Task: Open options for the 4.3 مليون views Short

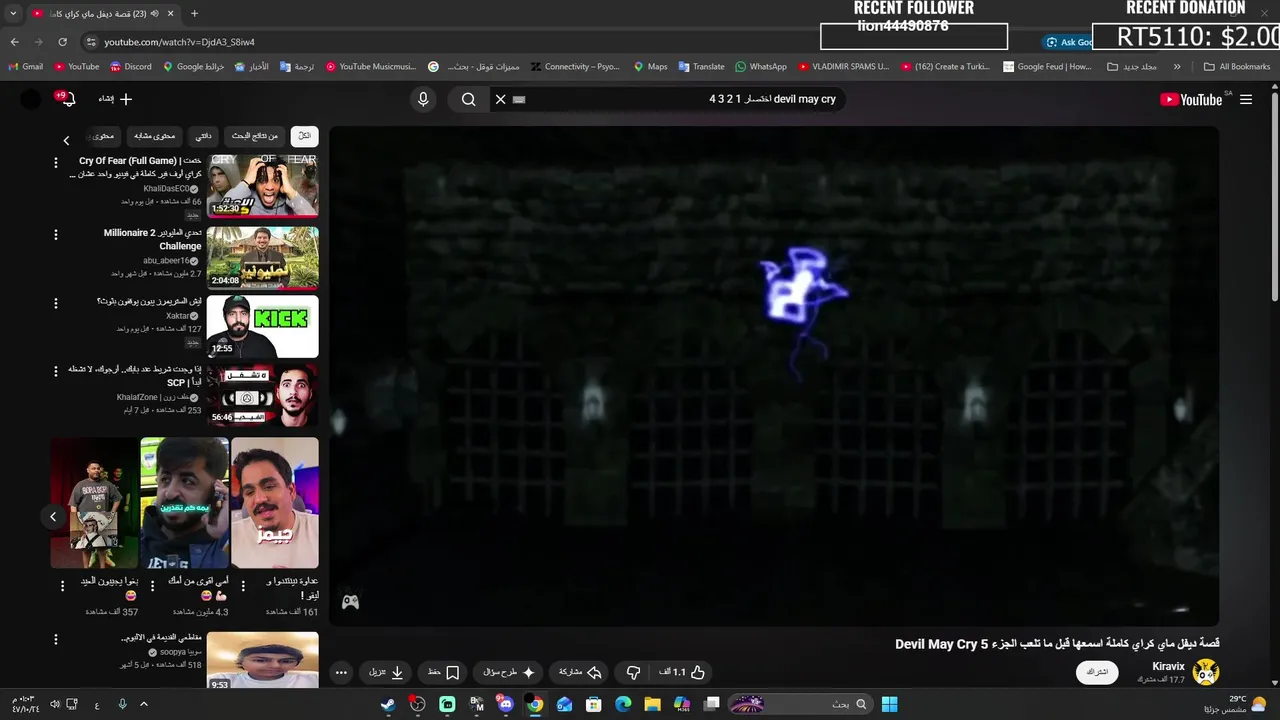Action: (152, 585)
